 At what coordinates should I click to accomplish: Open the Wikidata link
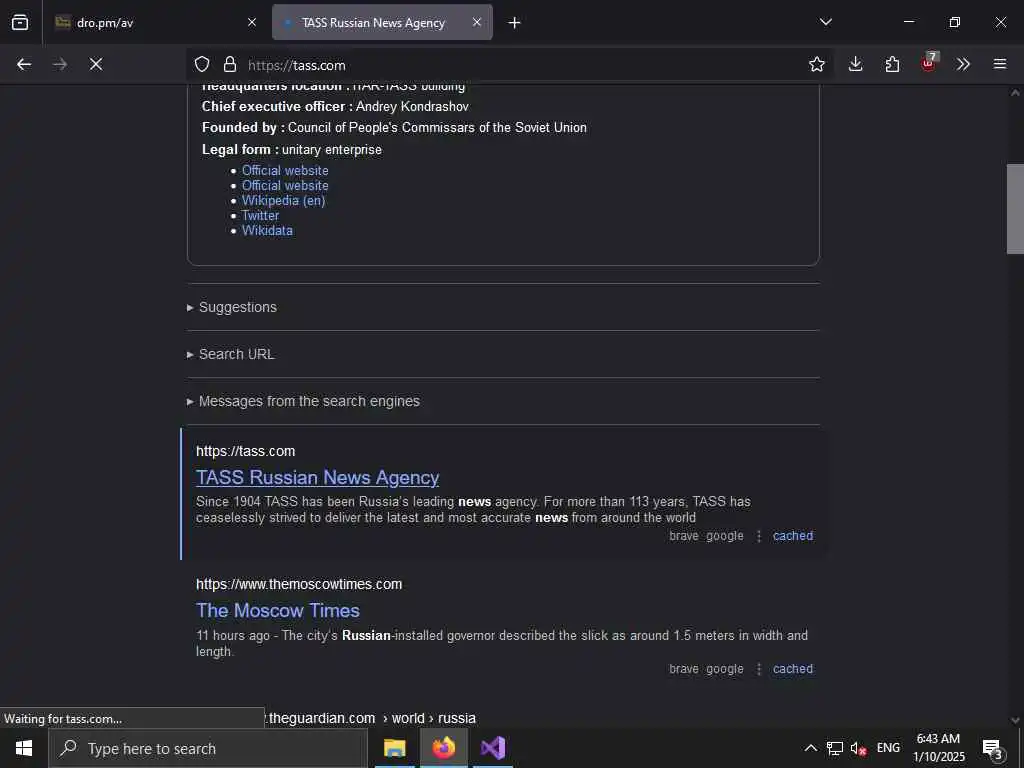[x=267, y=231]
